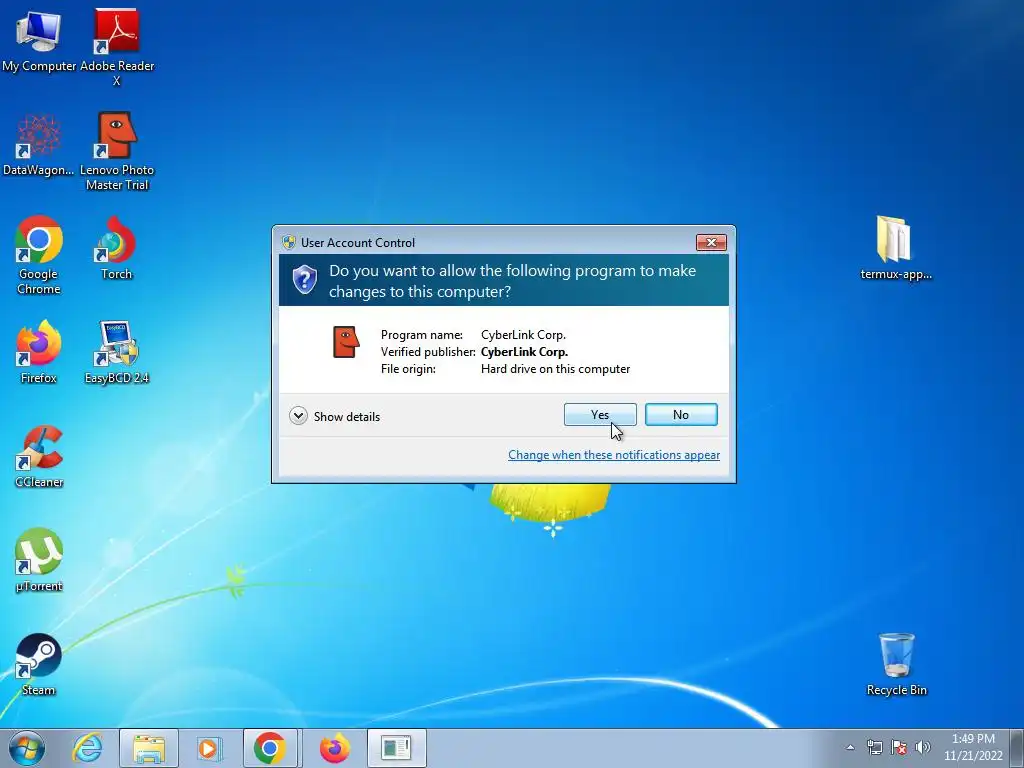The height and width of the screenshot is (768, 1024).
Task: Select the Recycle Bin icon
Action: pyautogui.click(x=896, y=664)
